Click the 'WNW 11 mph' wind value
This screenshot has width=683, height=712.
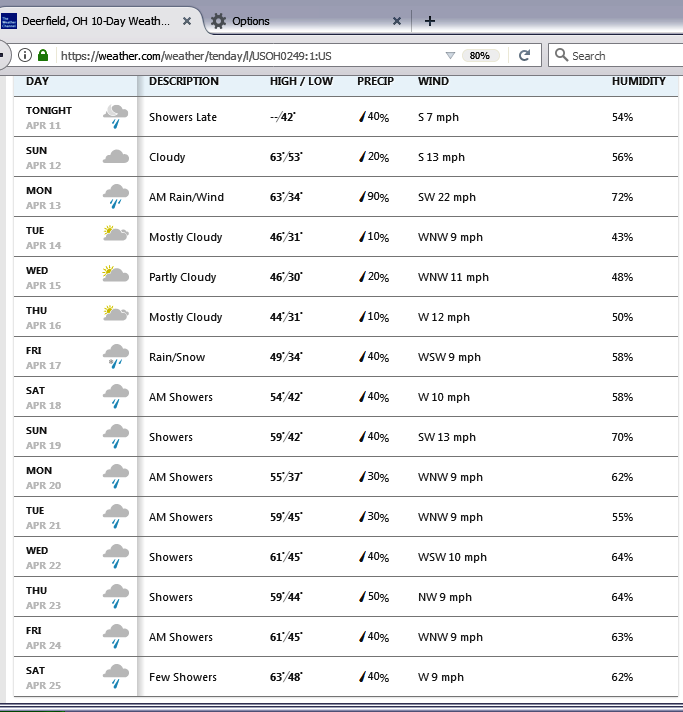[453, 277]
